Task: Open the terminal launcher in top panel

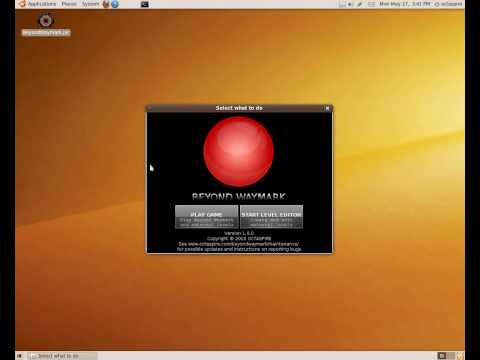Action: (x=145, y=4)
